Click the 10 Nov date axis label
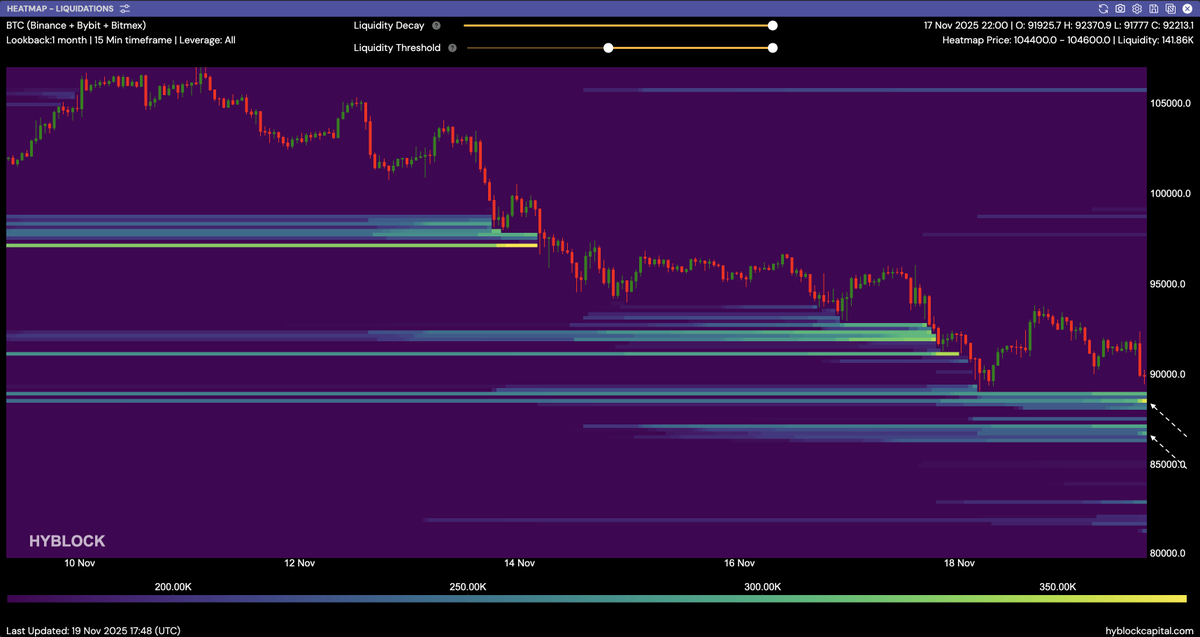 [80, 563]
